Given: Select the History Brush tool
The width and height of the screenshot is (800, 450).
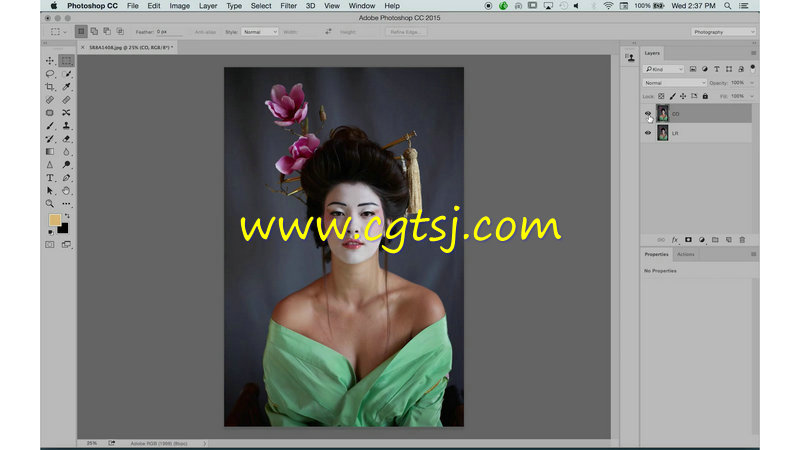Looking at the screenshot, I should (x=50, y=139).
